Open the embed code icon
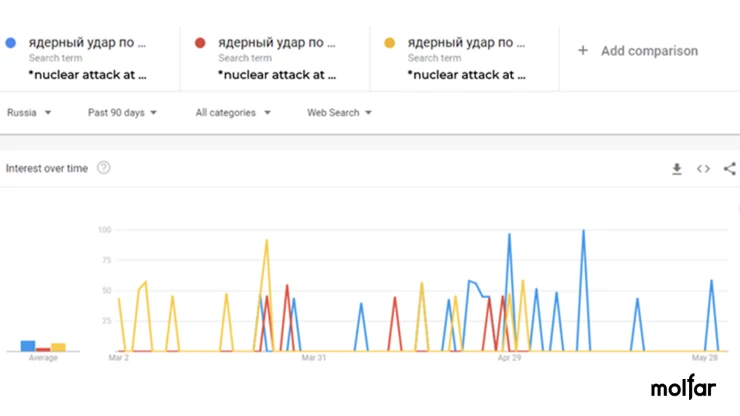Viewport: 740px width, 416px height. [x=703, y=169]
